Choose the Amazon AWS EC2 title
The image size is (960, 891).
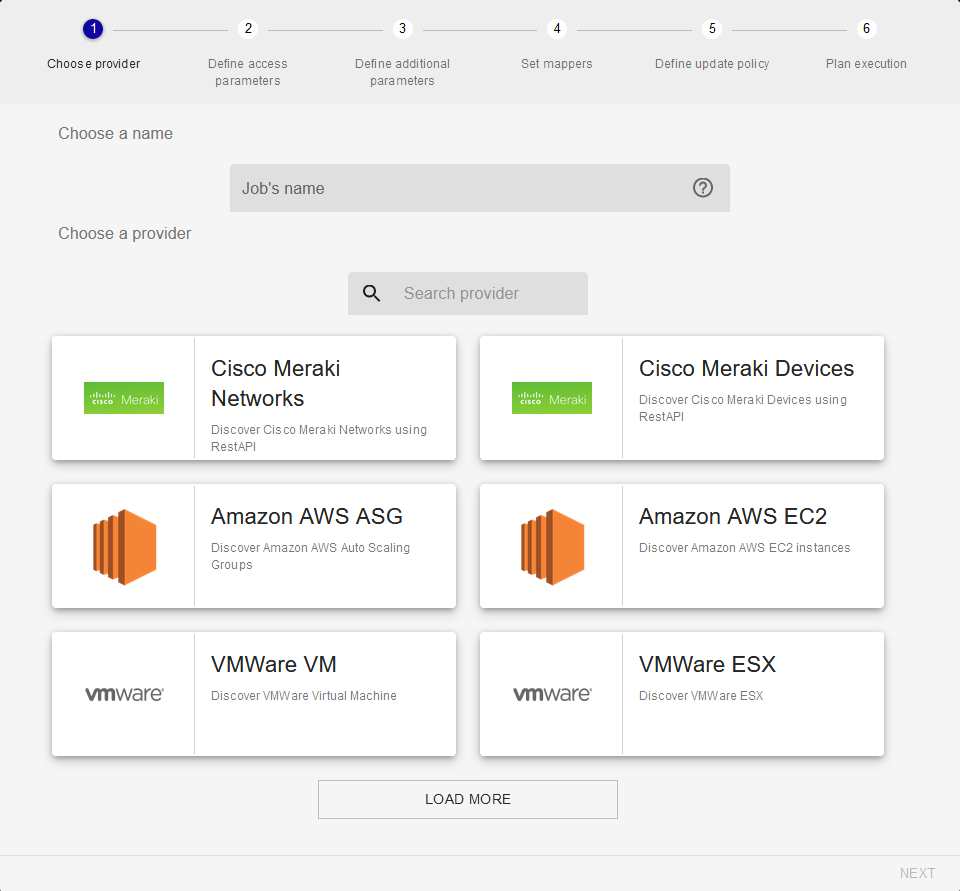coord(733,517)
